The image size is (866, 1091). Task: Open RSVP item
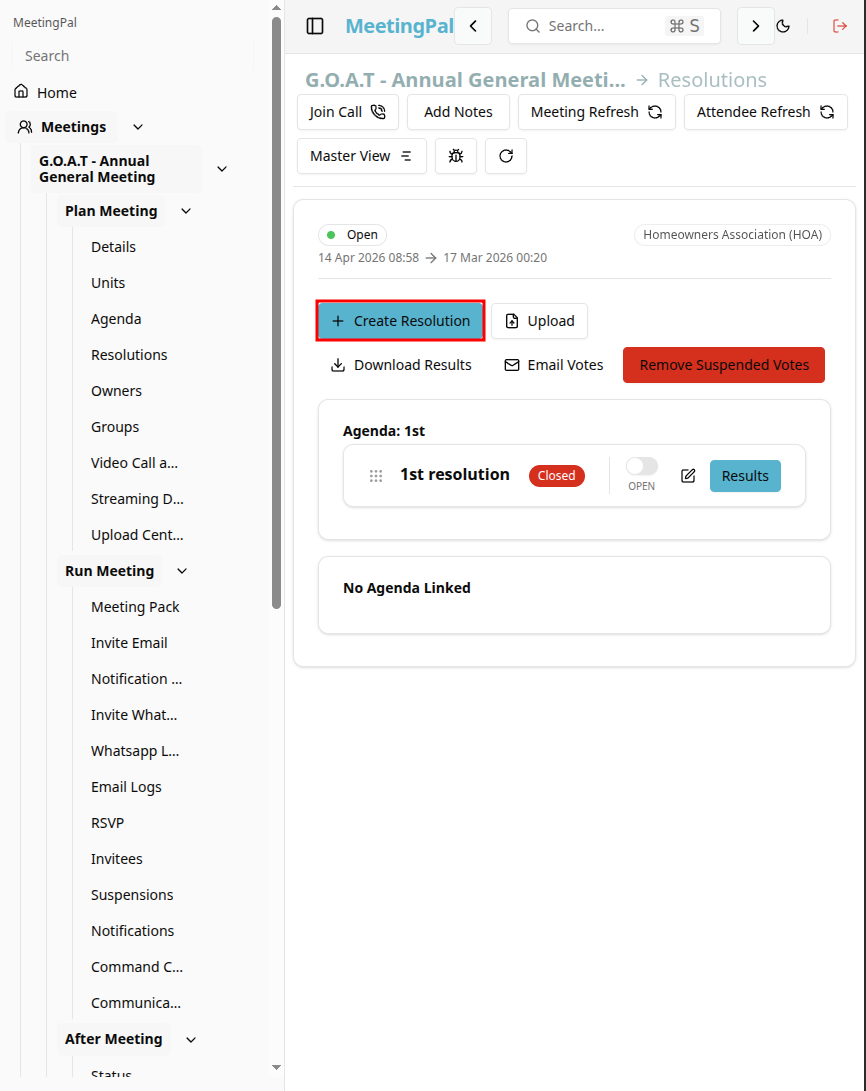click(107, 823)
